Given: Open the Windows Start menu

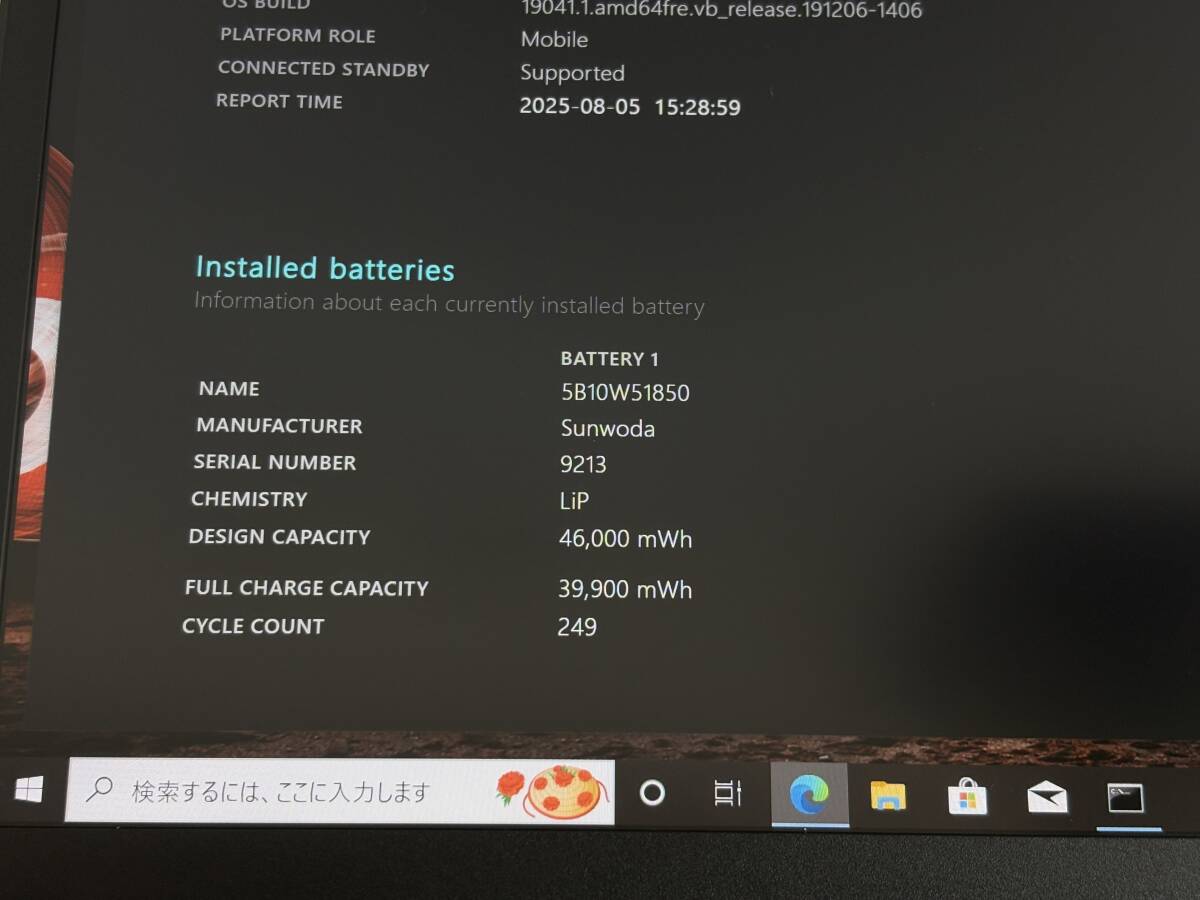Looking at the screenshot, I should coord(29,790).
